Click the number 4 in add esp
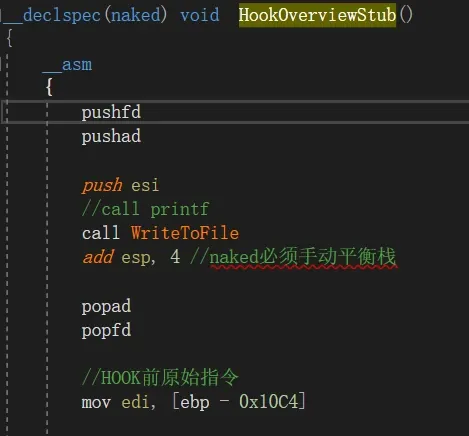Image resolution: width=469 pixels, height=436 pixels. (x=175, y=257)
